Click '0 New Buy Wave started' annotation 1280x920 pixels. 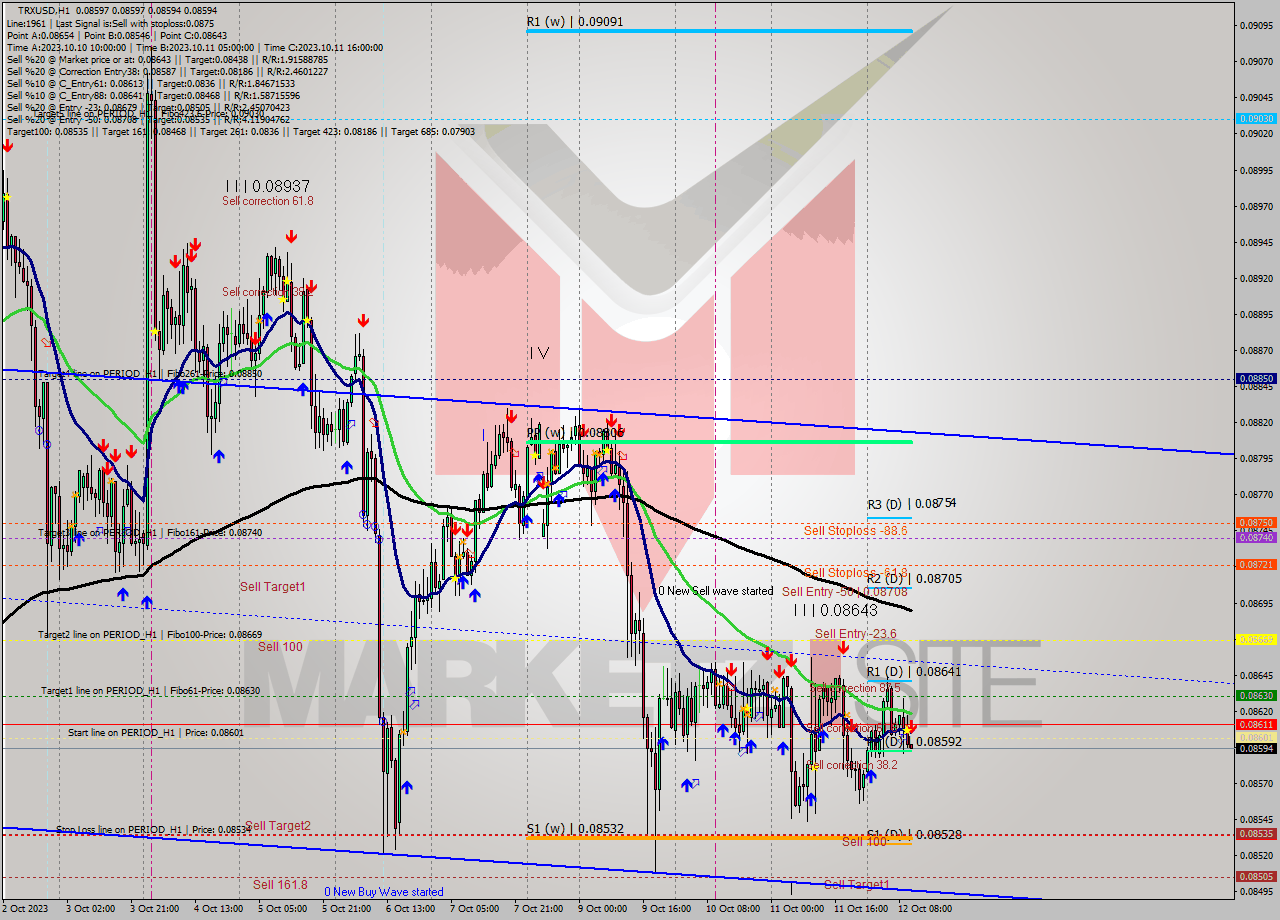point(384,892)
